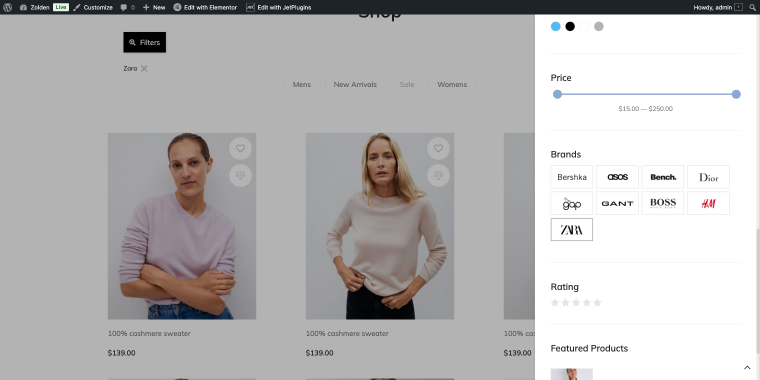Set rating filter to five stars
The image size is (760, 380).
coord(598,303)
